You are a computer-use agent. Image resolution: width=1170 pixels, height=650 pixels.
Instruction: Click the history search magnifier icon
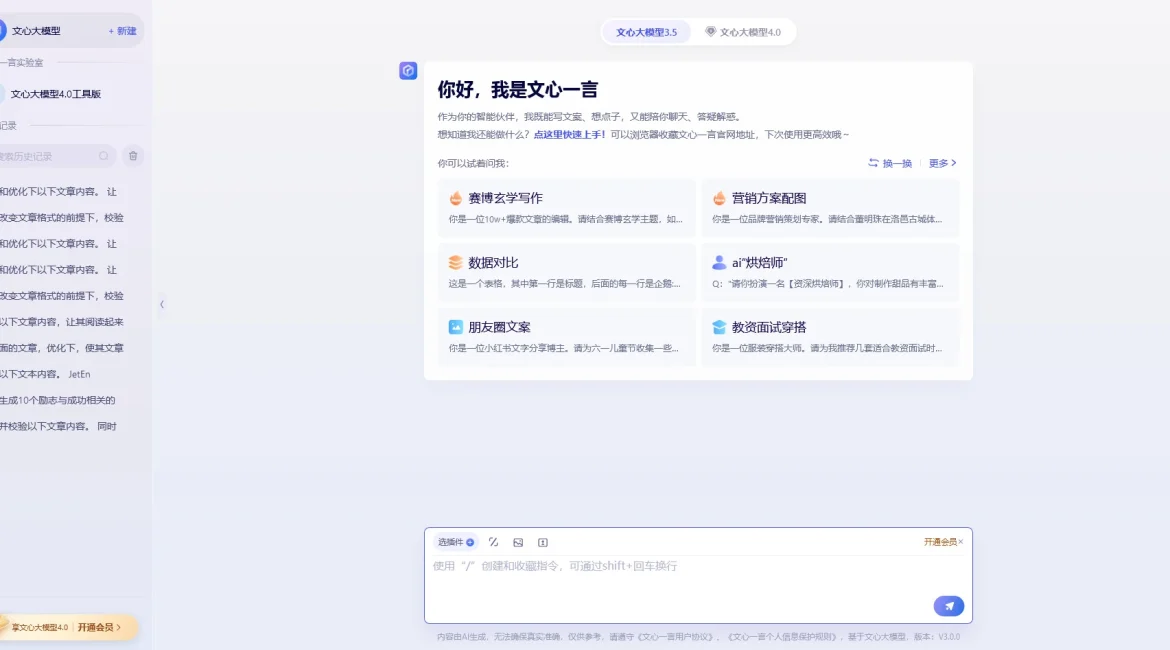(104, 156)
